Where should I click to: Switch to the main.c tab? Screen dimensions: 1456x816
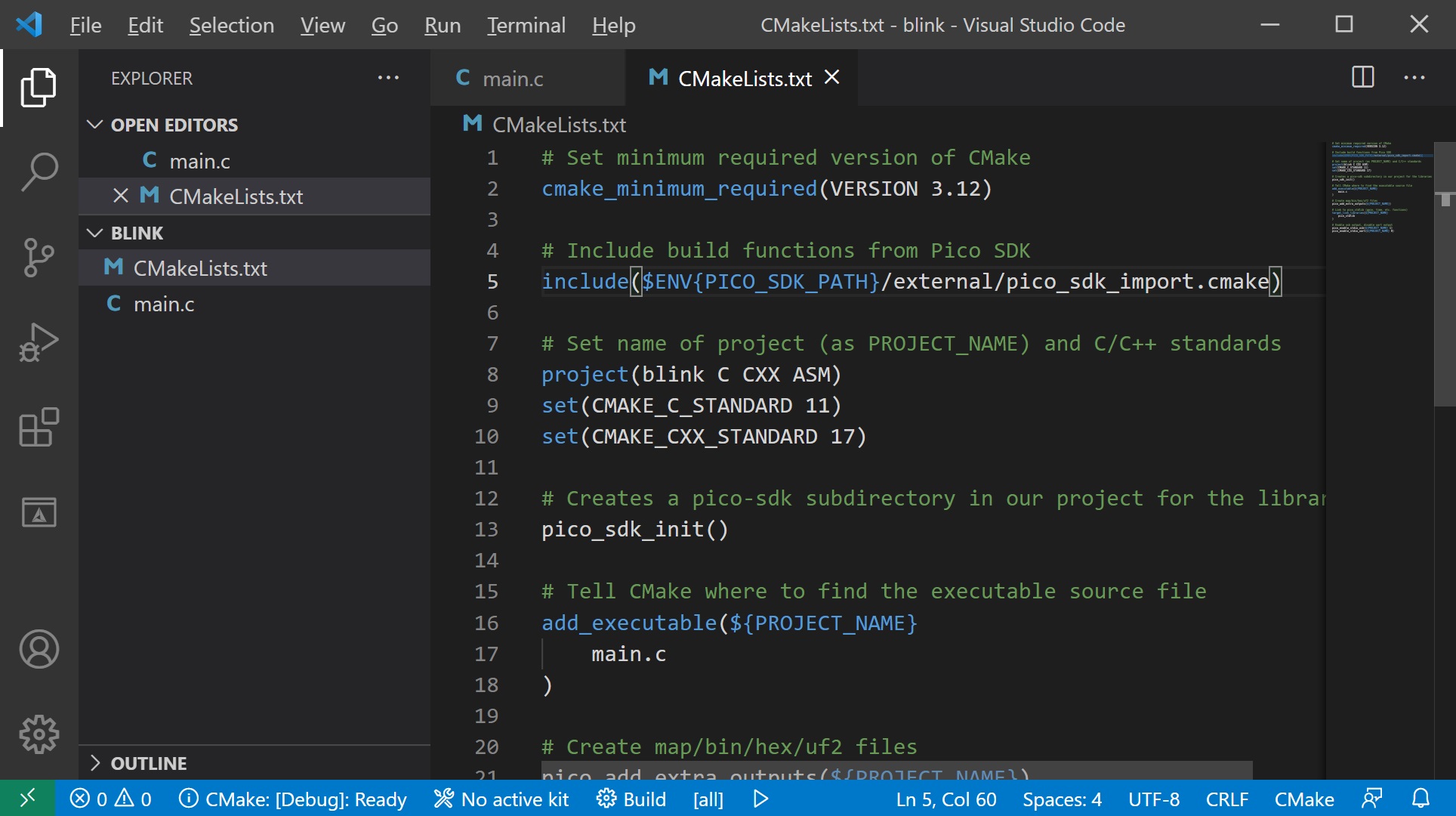pos(512,78)
